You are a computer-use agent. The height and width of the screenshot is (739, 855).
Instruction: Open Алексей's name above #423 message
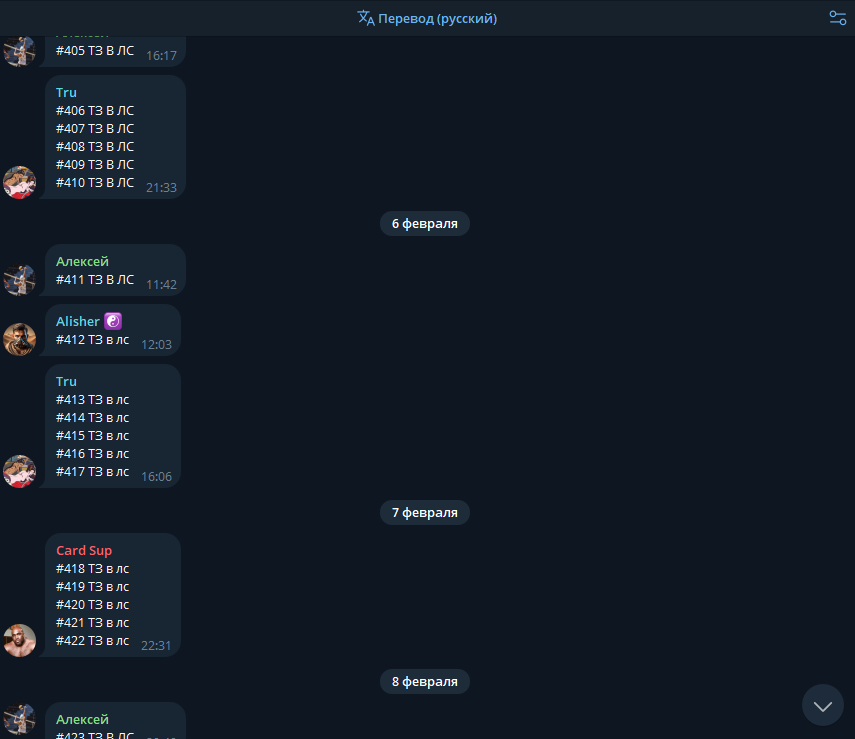click(82, 719)
